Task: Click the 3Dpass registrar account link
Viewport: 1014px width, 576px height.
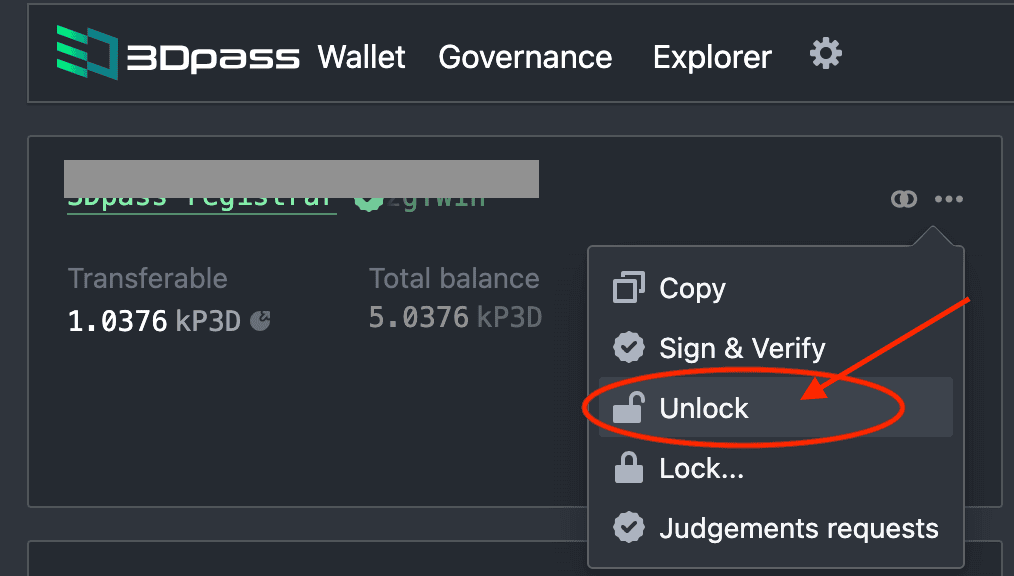Action: coord(200,198)
